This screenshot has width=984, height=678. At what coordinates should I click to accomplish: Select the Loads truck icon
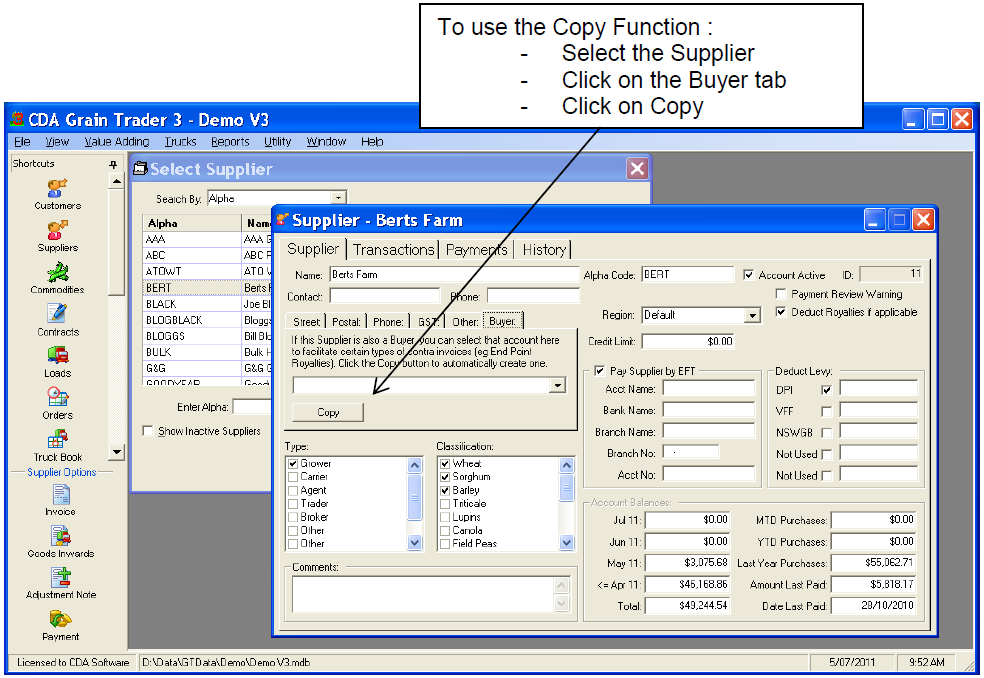tap(57, 356)
